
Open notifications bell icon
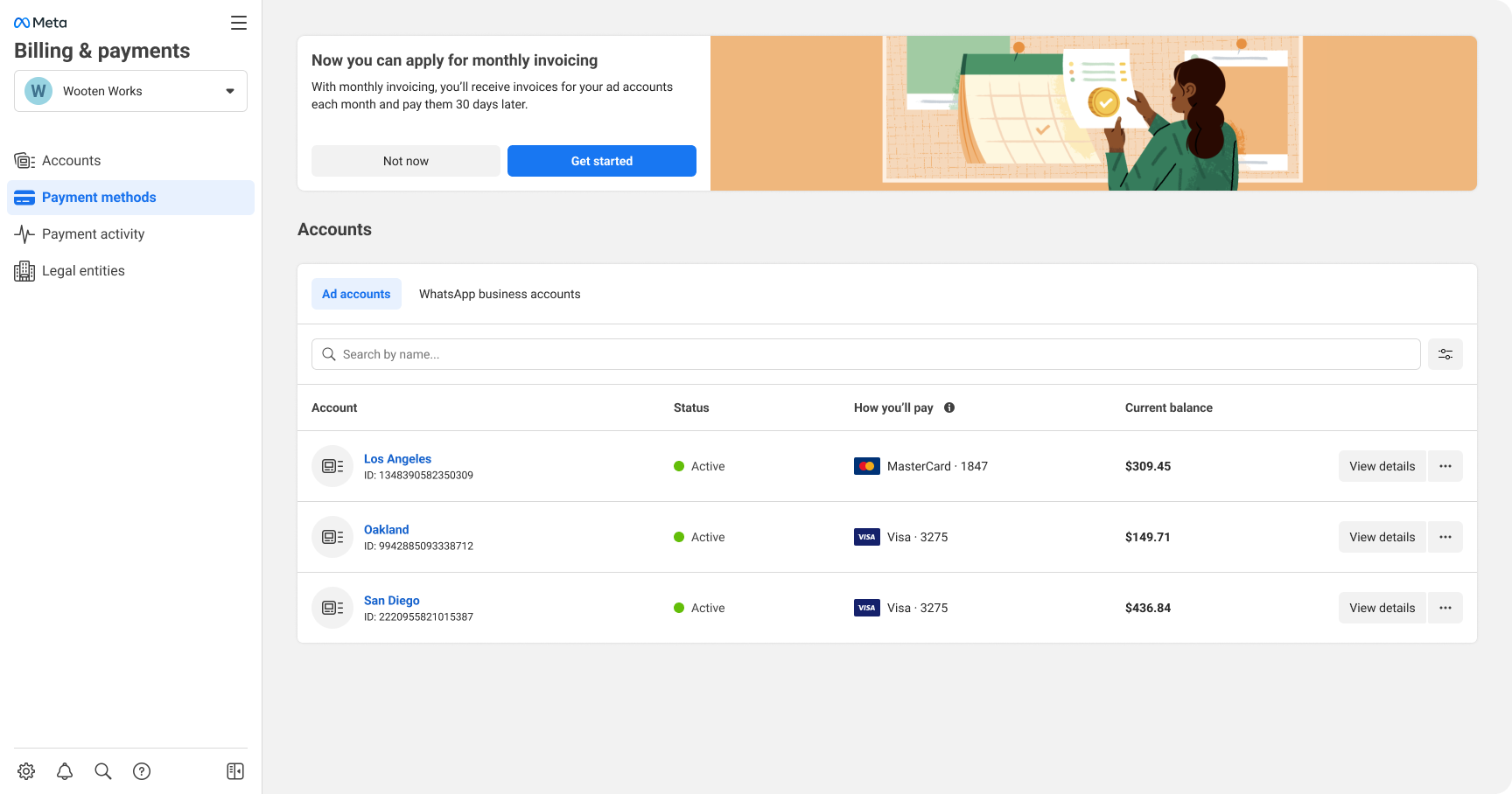[65, 771]
